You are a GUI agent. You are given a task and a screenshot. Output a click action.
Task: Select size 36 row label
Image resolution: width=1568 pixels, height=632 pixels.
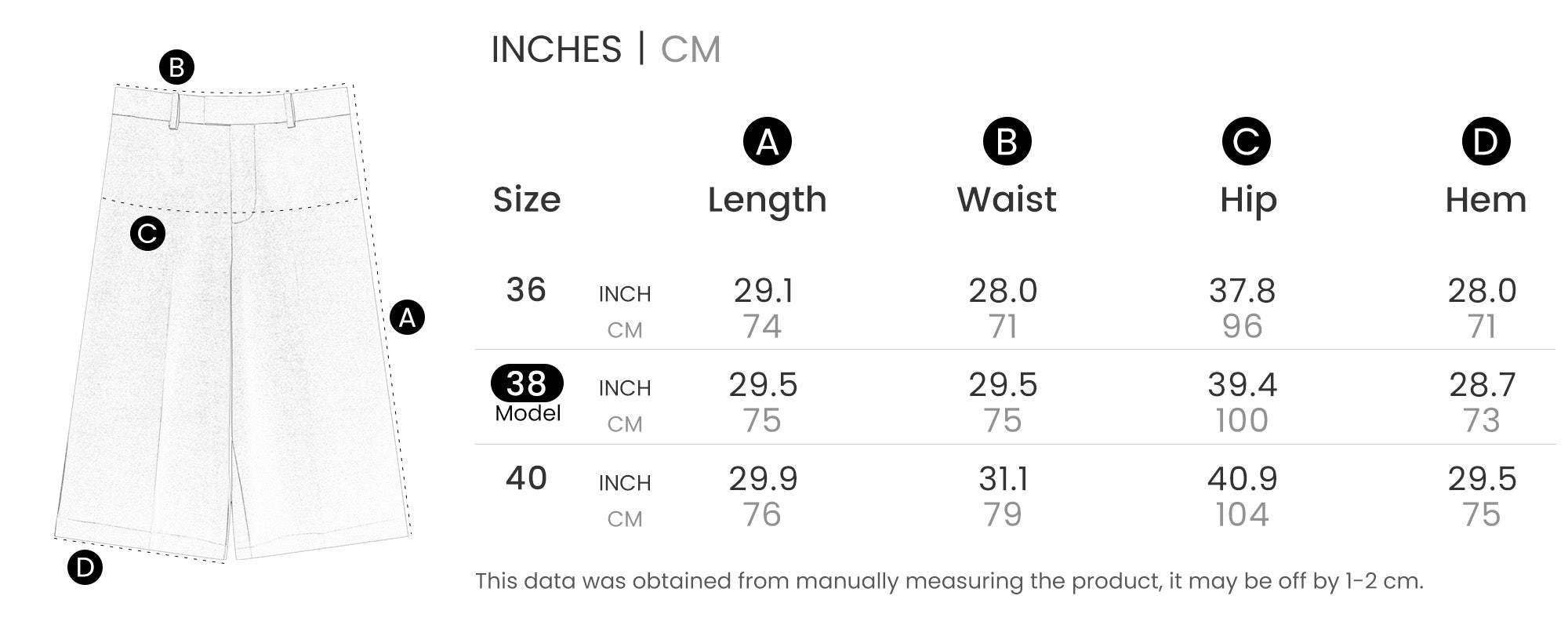point(526,290)
